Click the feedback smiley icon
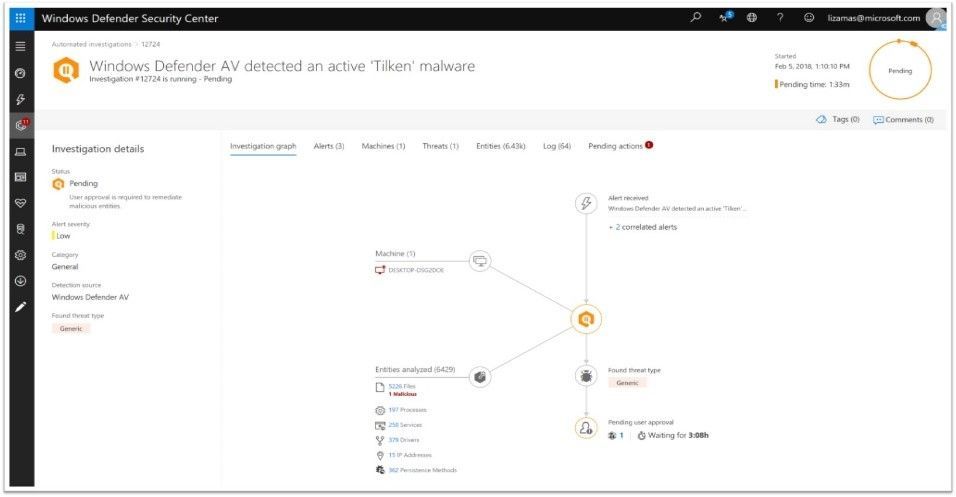This screenshot has width=956, height=497. (x=808, y=18)
